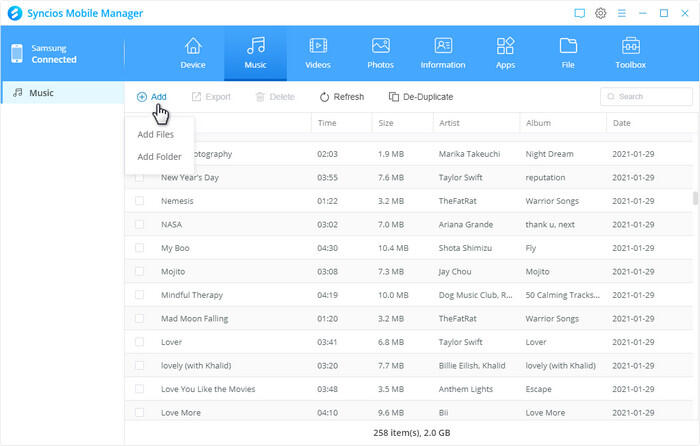Click artist 'Jay Chou'
Screen dimensions: 700x446
pyautogui.click(x=455, y=271)
